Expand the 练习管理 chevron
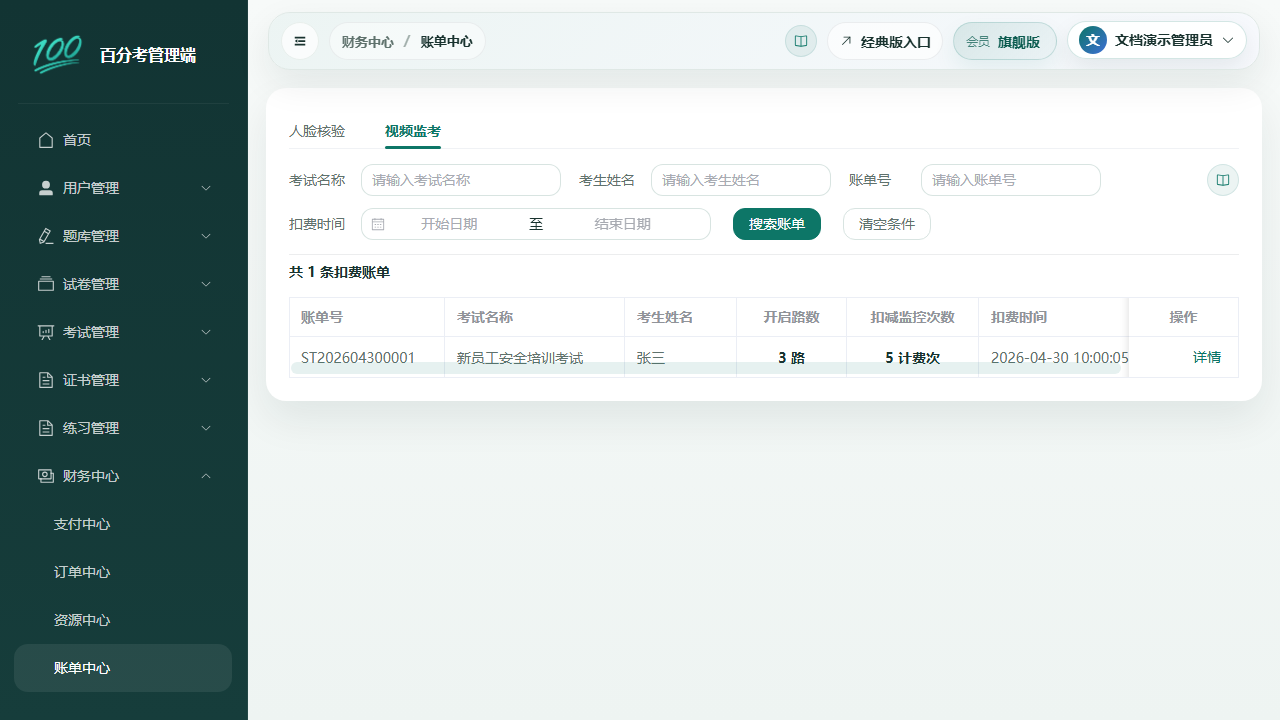Viewport: 1280px width, 720px height. tap(206, 428)
